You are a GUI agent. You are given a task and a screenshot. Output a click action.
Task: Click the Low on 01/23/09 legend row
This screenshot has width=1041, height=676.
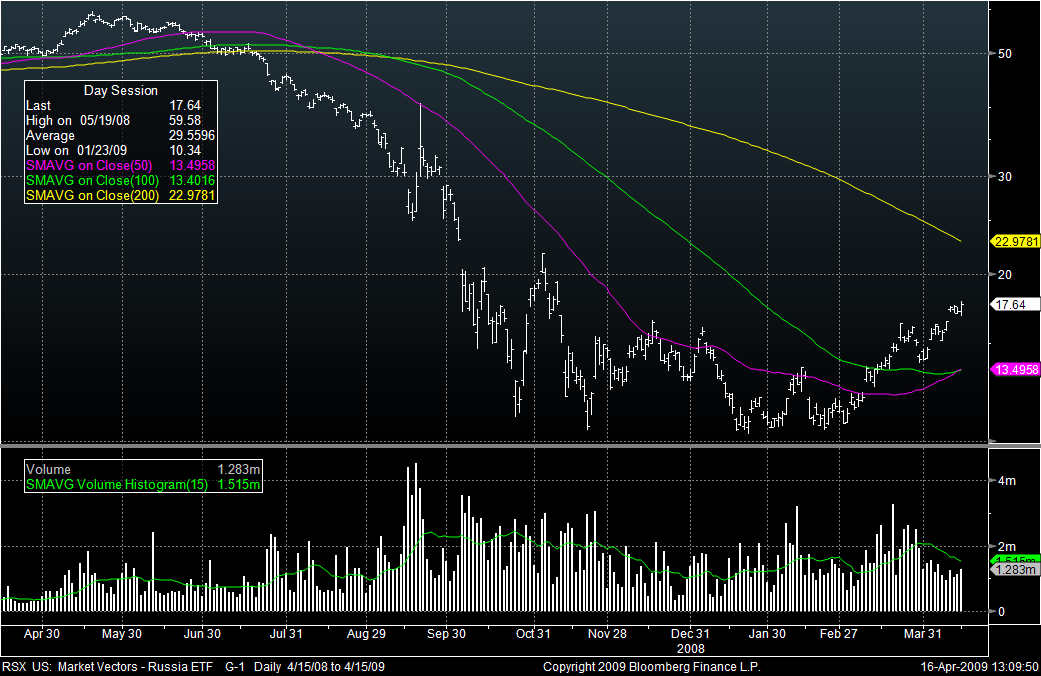pyautogui.click(x=114, y=151)
